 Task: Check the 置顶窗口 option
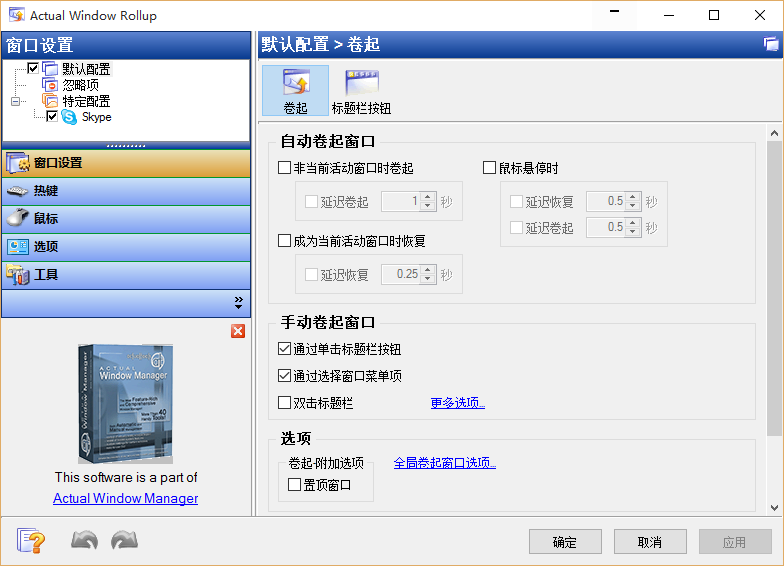(294, 484)
